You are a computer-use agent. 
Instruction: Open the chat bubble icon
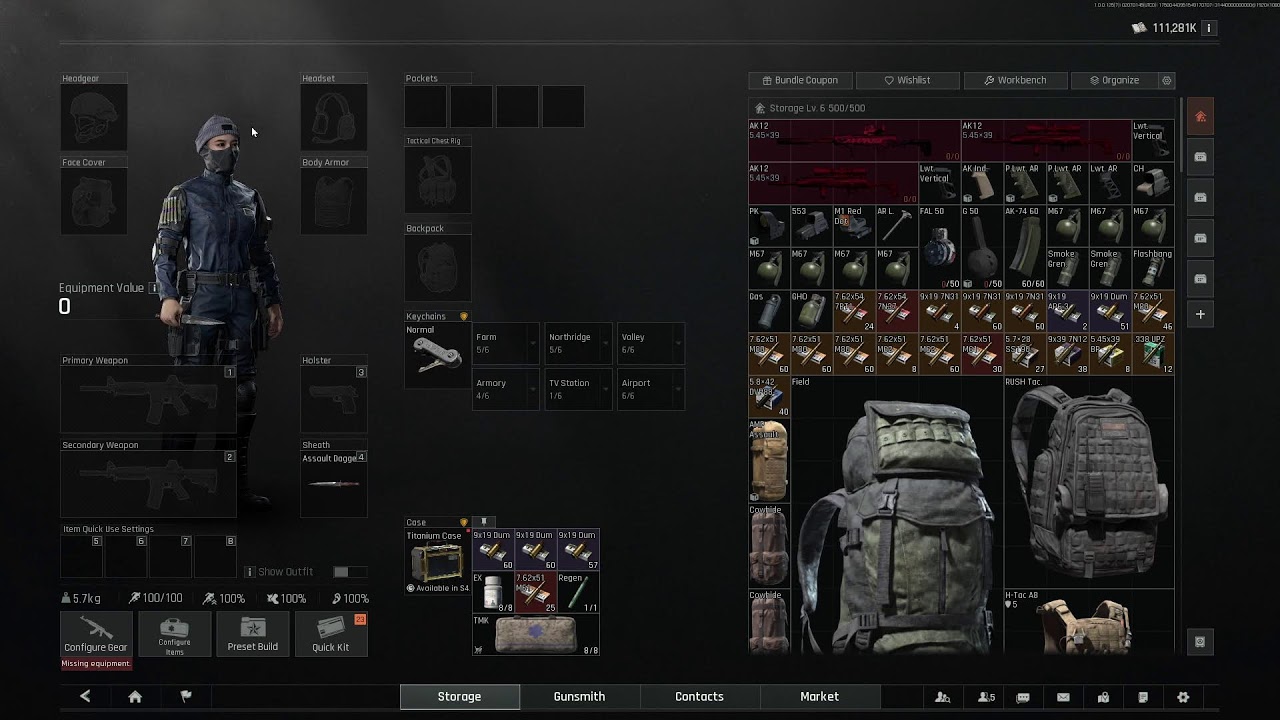click(x=1023, y=697)
